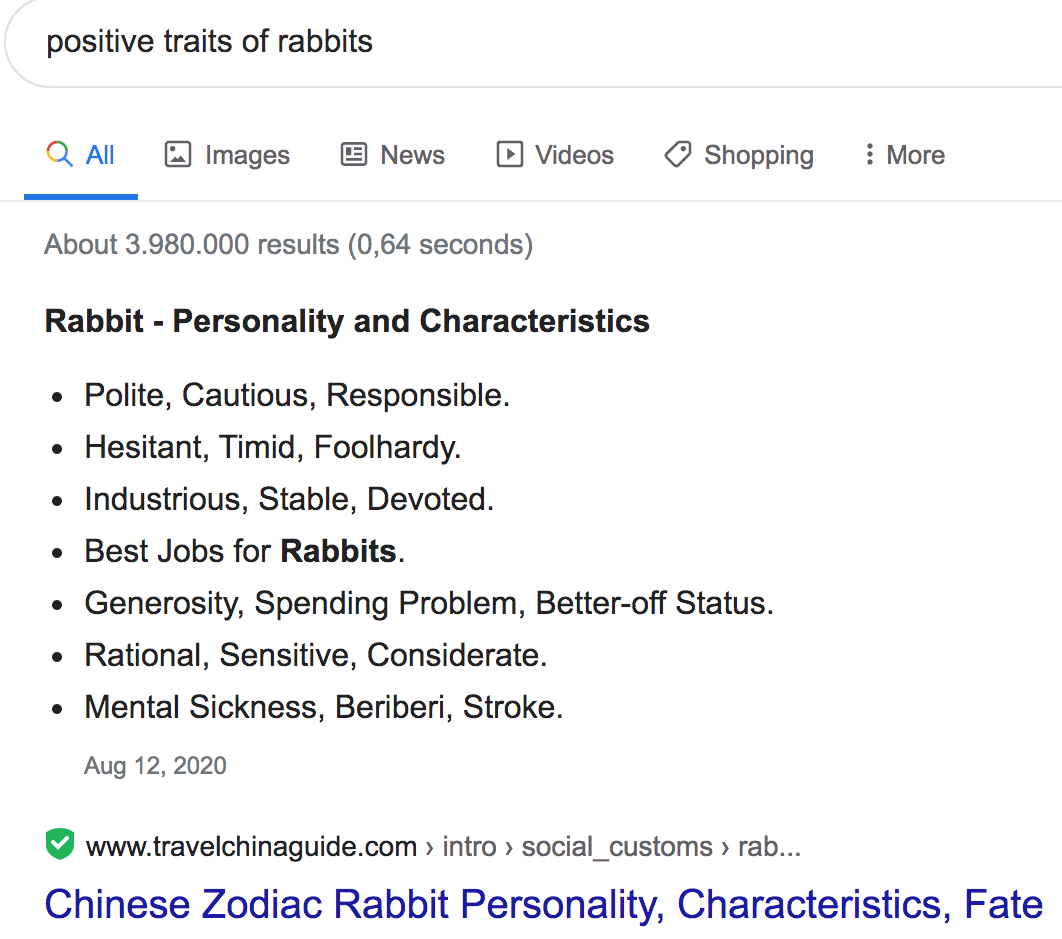The width and height of the screenshot is (1062, 939).
Task: Open the News results tab
Action: pyautogui.click(x=412, y=154)
